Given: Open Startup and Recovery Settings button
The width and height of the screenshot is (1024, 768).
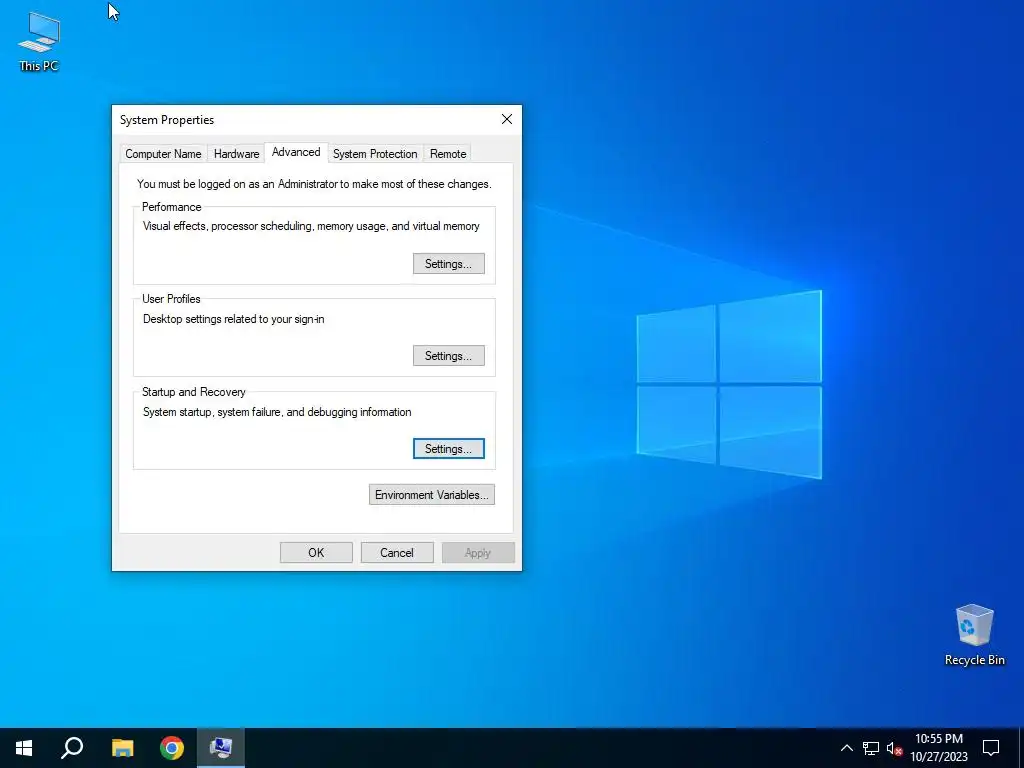Looking at the screenshot, I should (449, 449).
